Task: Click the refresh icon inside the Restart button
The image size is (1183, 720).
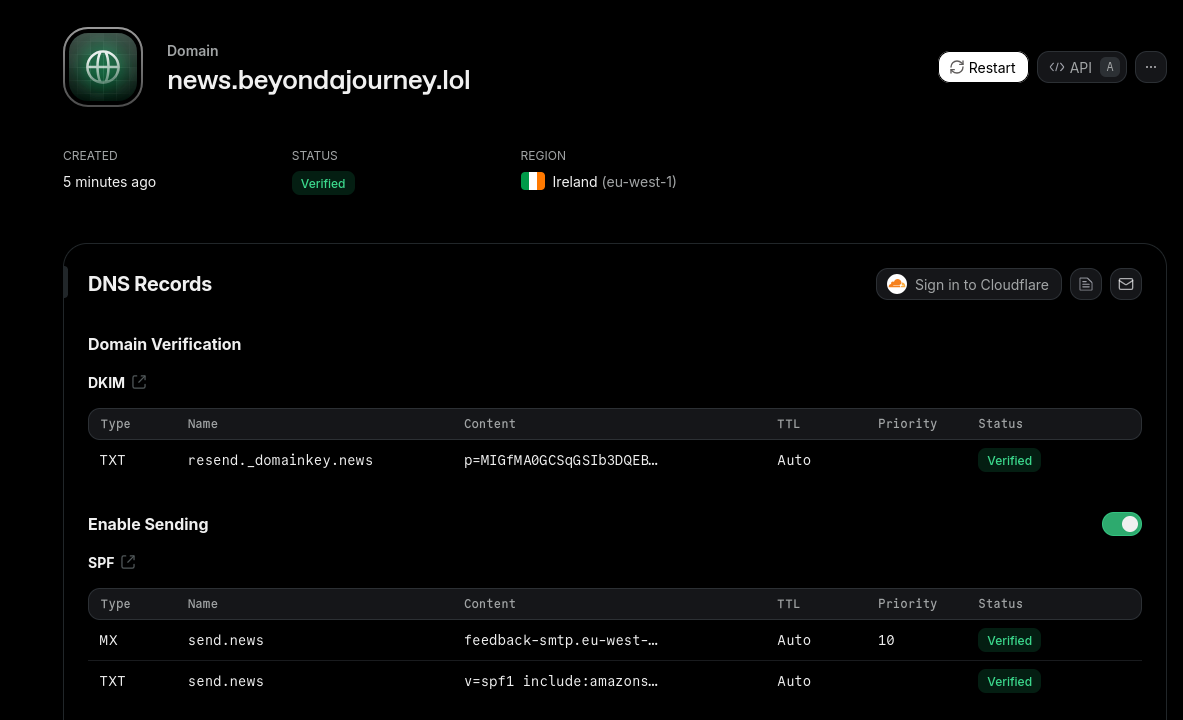Action: click(957, 67)
